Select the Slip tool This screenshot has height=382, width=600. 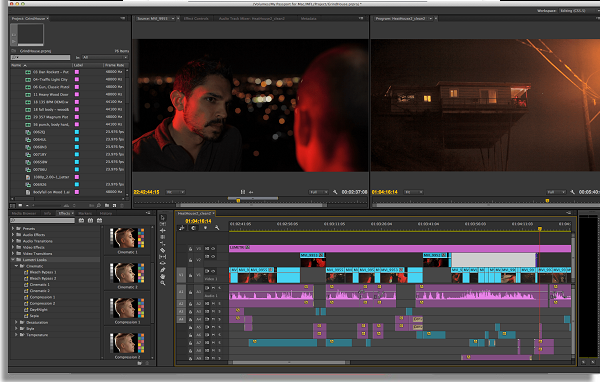(x=163, y=256)
